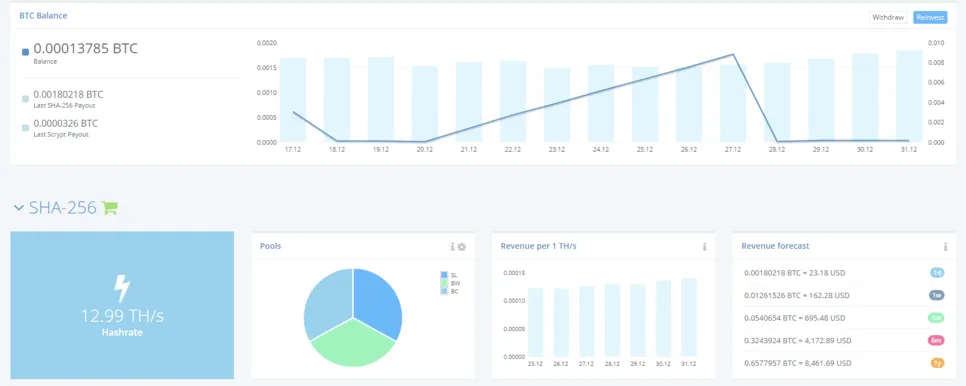Click the 8,461.69 USD forecast row
The image size is (966, 386).
pyautogui.click(x=845, y=363)
